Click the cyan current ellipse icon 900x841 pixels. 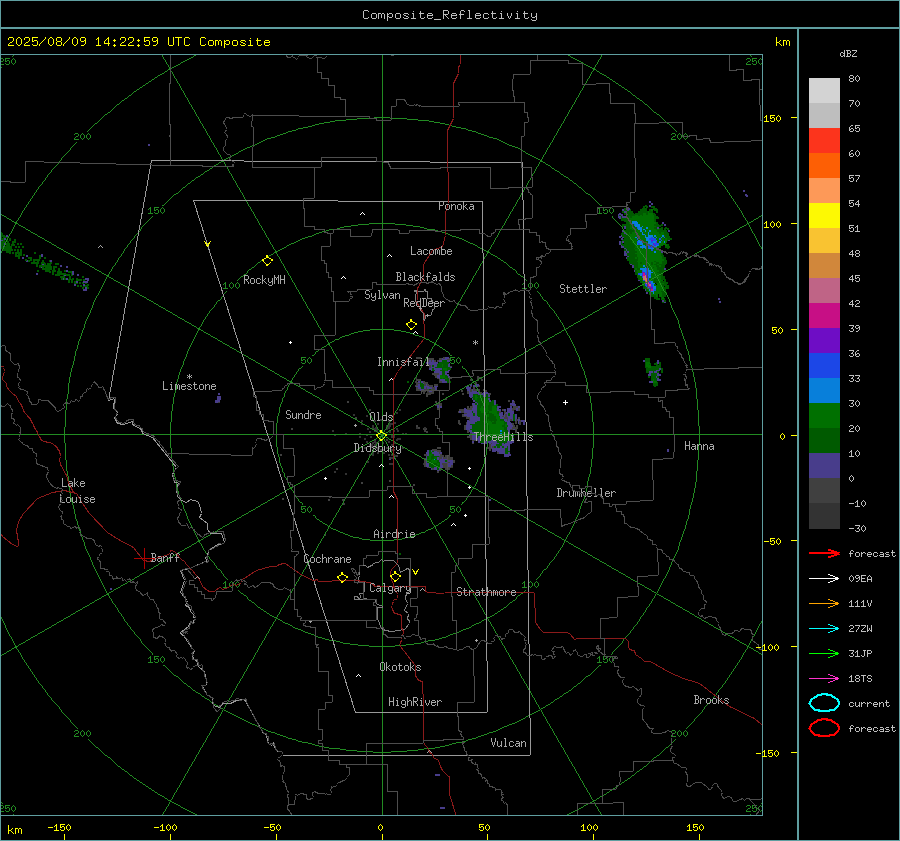824,703
